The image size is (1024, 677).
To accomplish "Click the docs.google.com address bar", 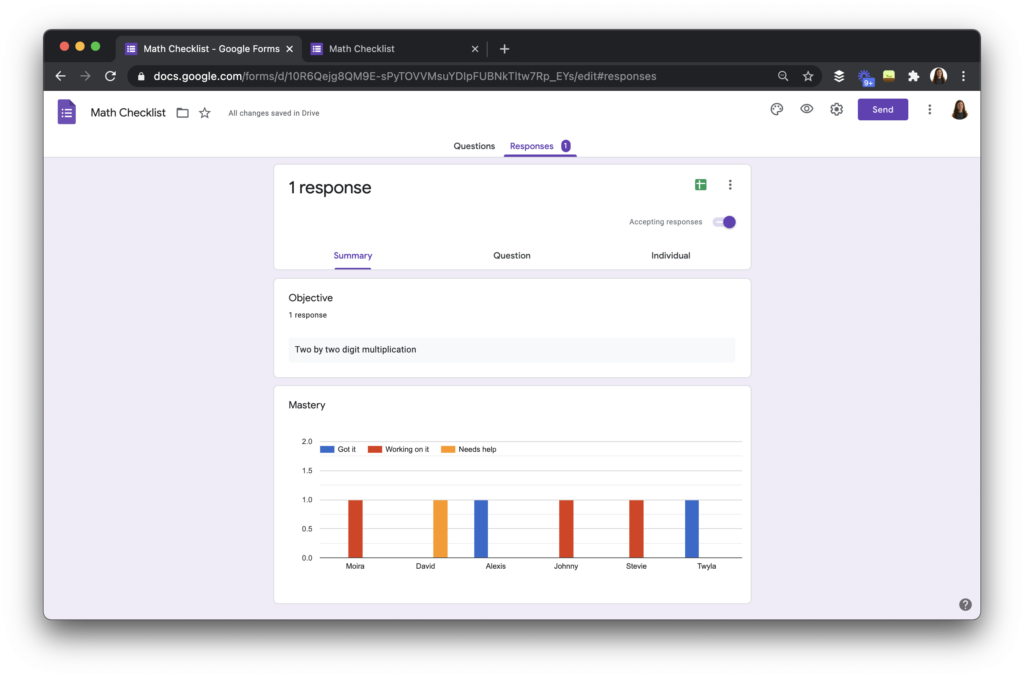I will tap(400, 75).
